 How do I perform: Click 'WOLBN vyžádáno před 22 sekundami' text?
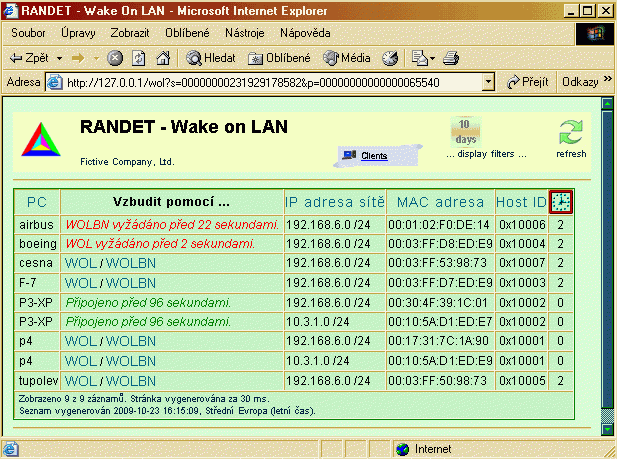[172, 225]
